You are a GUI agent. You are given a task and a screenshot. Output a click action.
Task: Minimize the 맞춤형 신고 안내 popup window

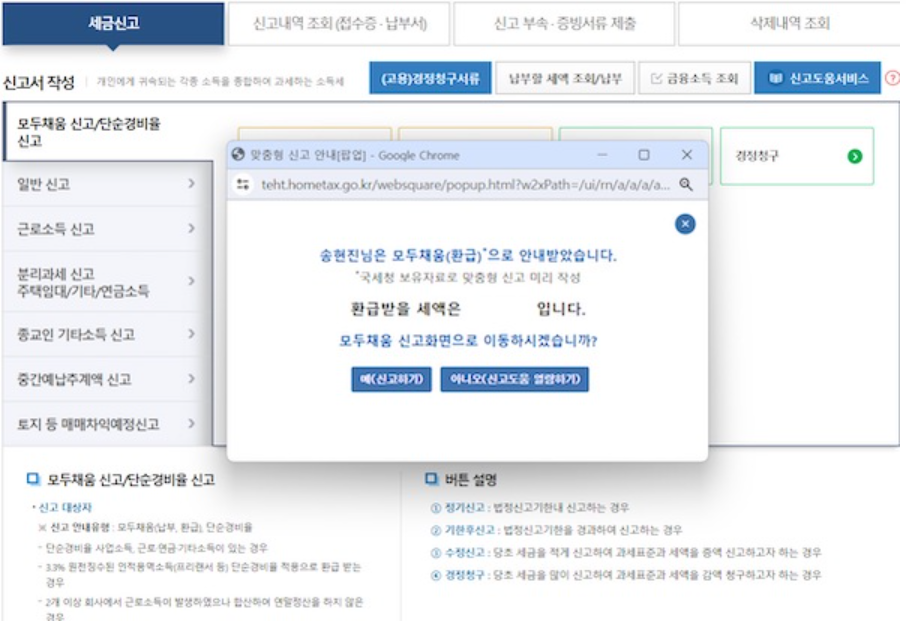click(x=602, y=155)
